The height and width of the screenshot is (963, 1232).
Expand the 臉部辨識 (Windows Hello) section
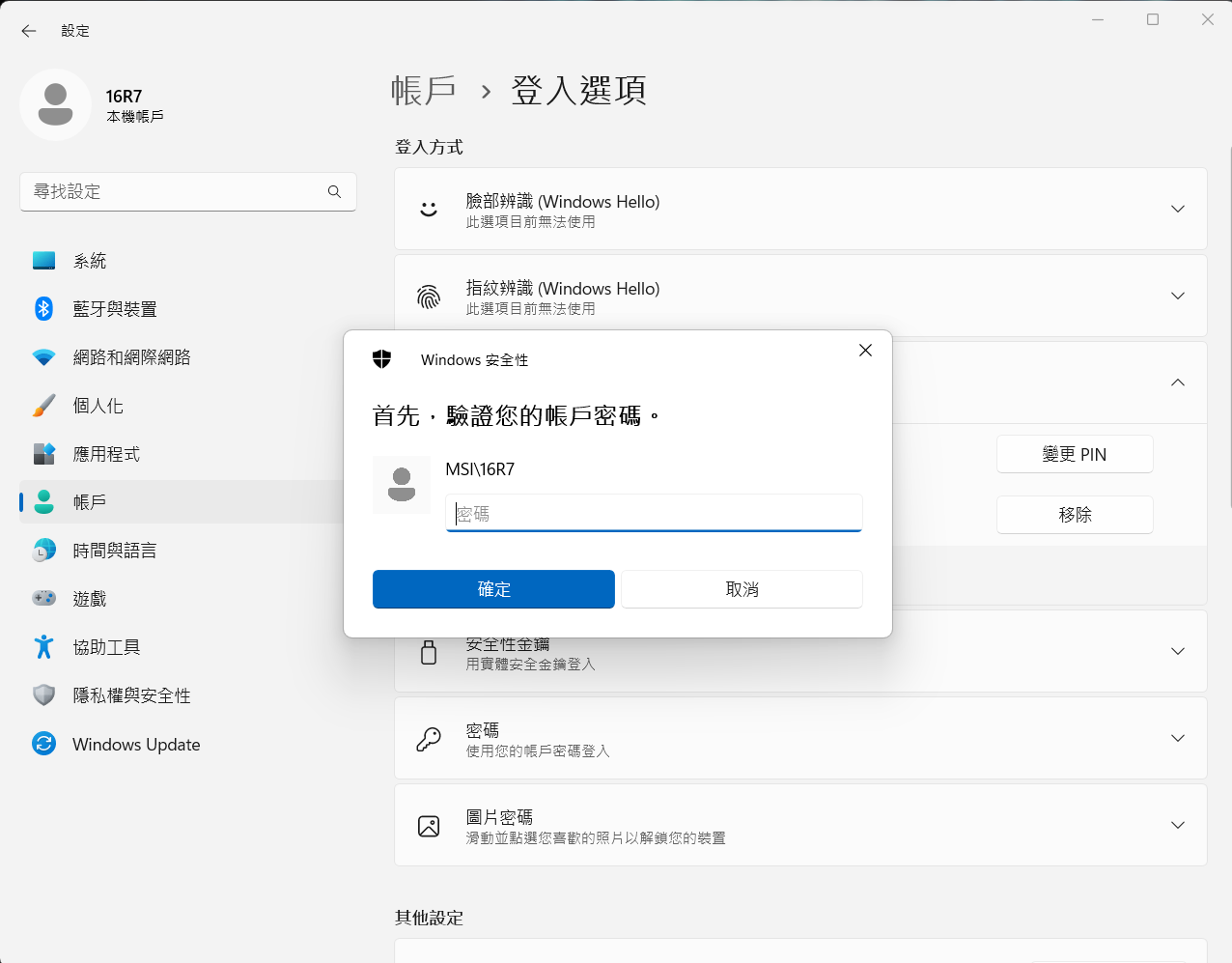[1177, 210]
